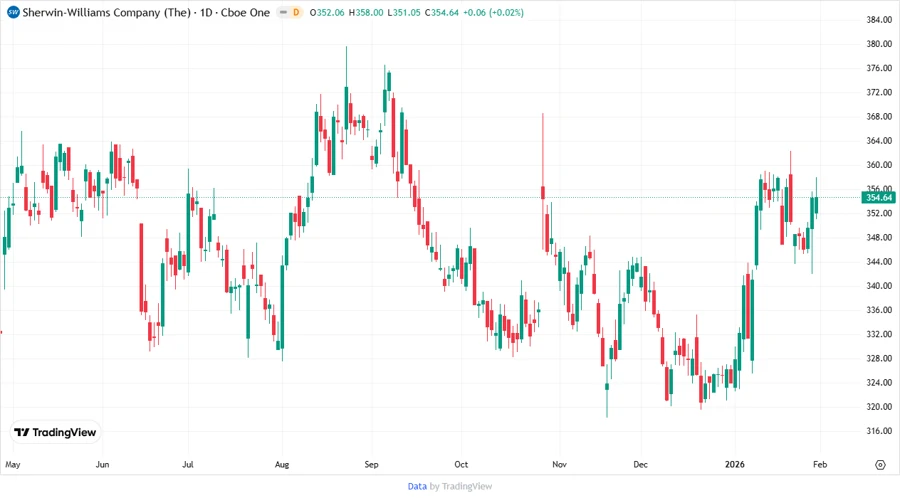Click the 360.00 price axis label
The height and width of the screenshot is (498, 900).
coord(879,165)
